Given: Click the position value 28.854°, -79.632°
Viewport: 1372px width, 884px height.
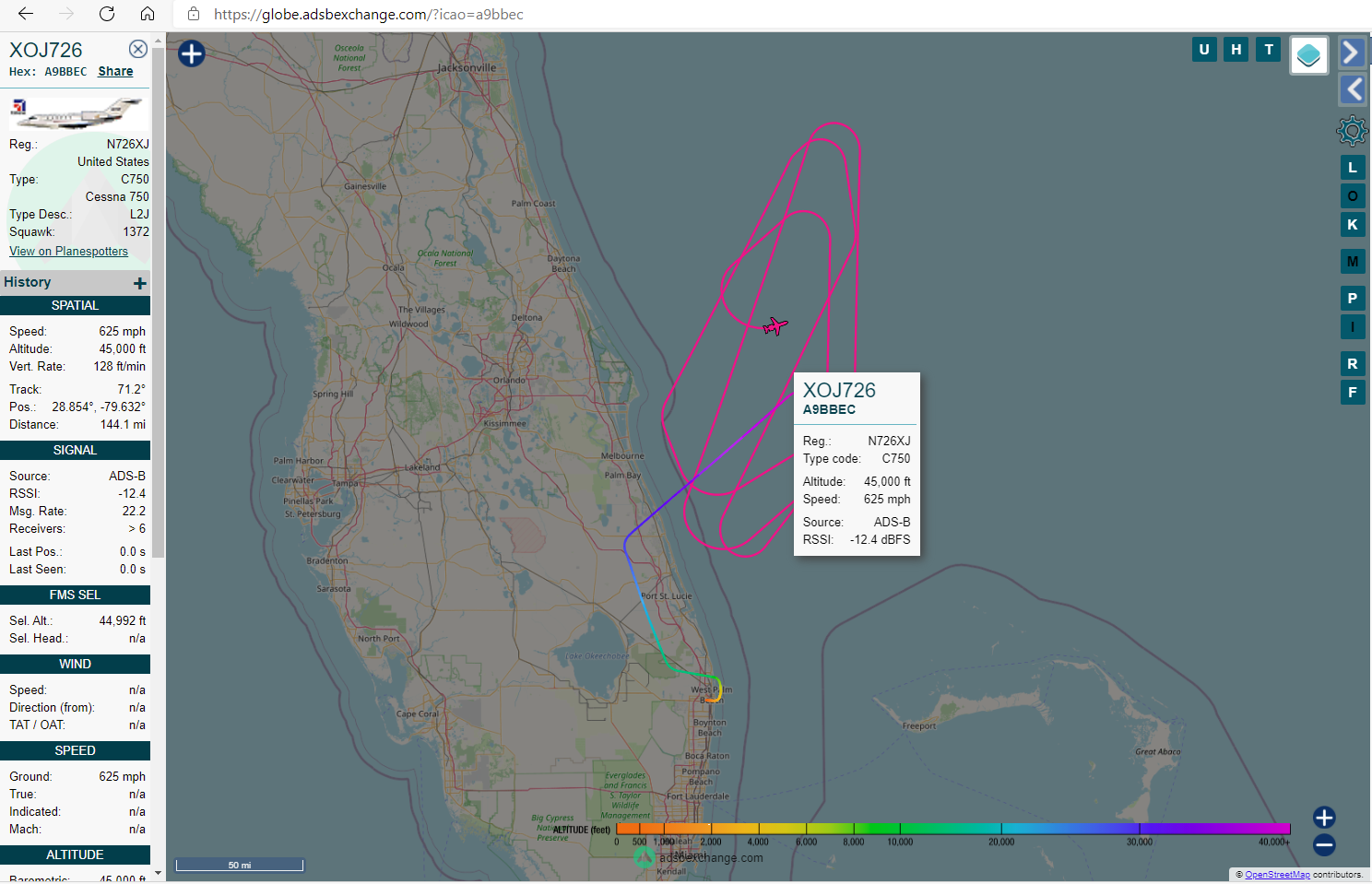Looking at the screenshot, I should tap(99, 407).
